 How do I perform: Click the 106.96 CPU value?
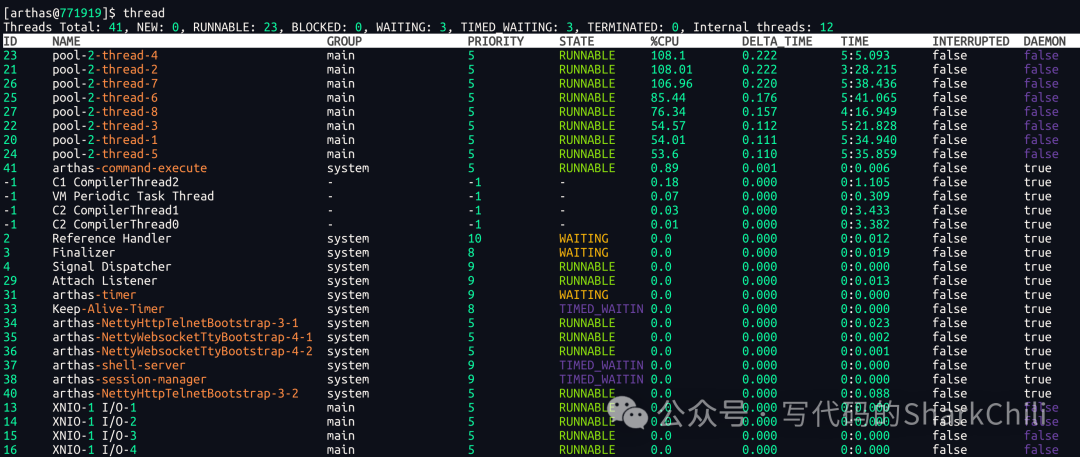click(672, 83)
